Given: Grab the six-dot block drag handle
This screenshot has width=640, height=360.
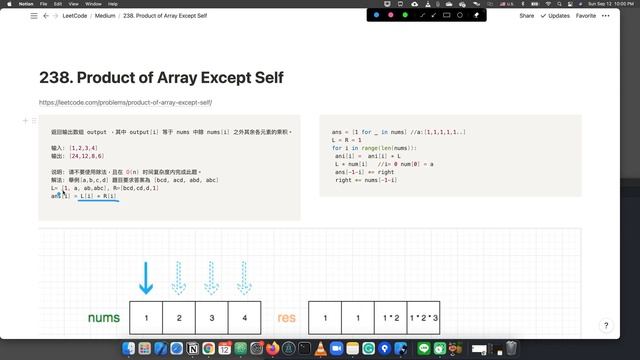Looking at the screenshot, I should 34,120.
